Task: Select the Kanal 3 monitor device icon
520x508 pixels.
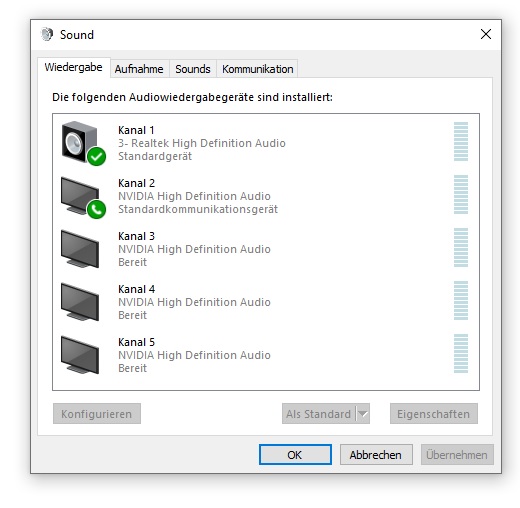Action: (80, 249)
